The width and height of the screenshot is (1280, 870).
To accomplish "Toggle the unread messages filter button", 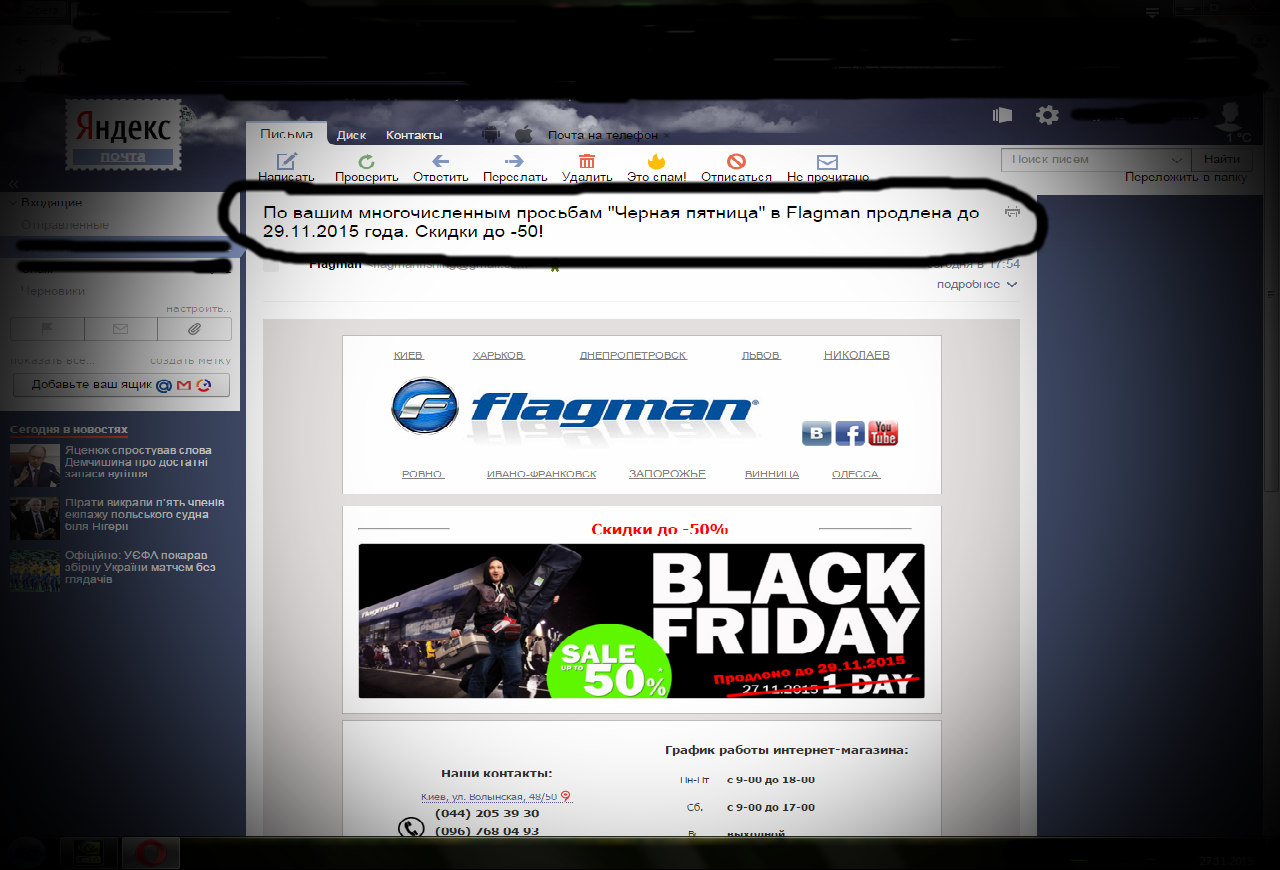I will [x=121, y=329].
